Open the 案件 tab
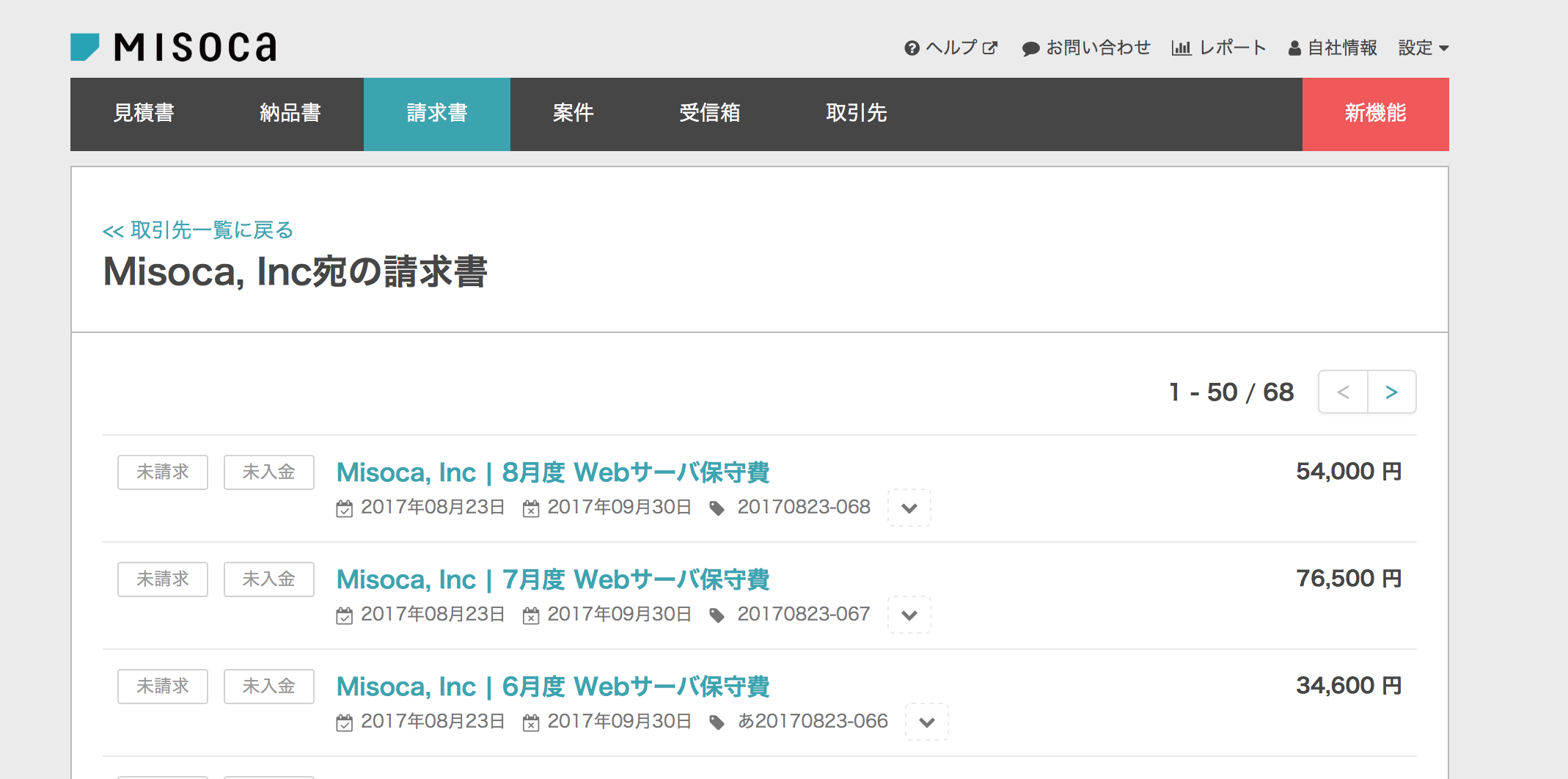This screenshot has width=1568, height=779. [x=574, y=114]
